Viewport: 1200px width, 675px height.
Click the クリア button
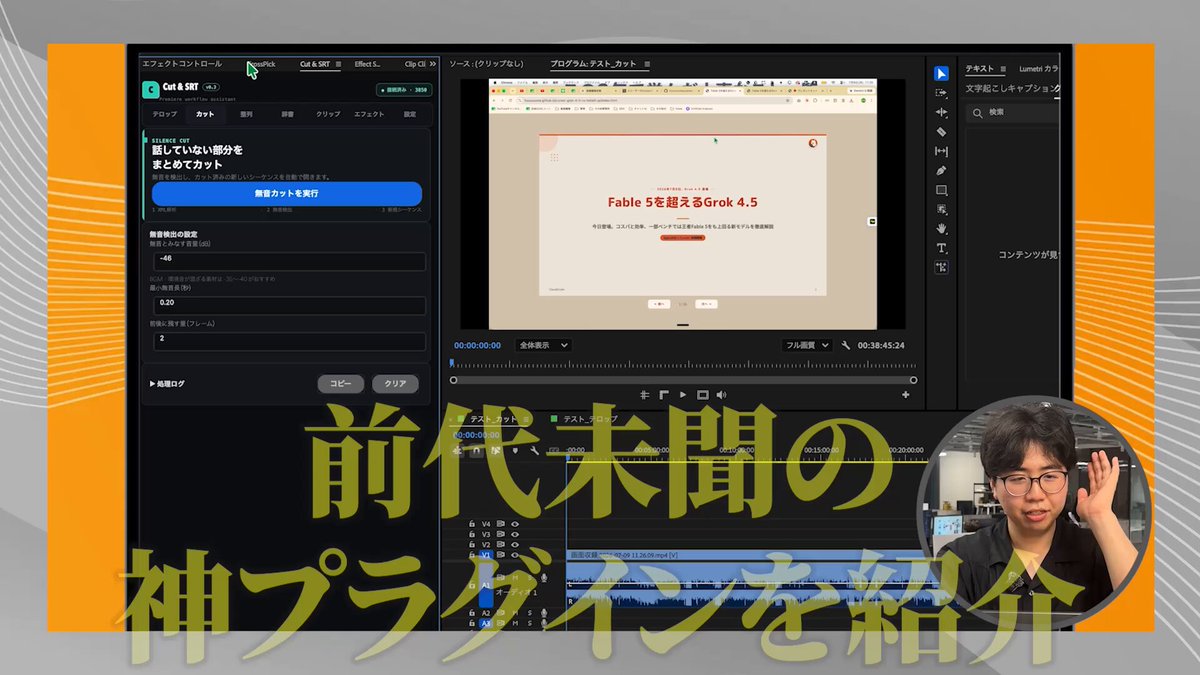pyautogui.click(x=395, y=383)
